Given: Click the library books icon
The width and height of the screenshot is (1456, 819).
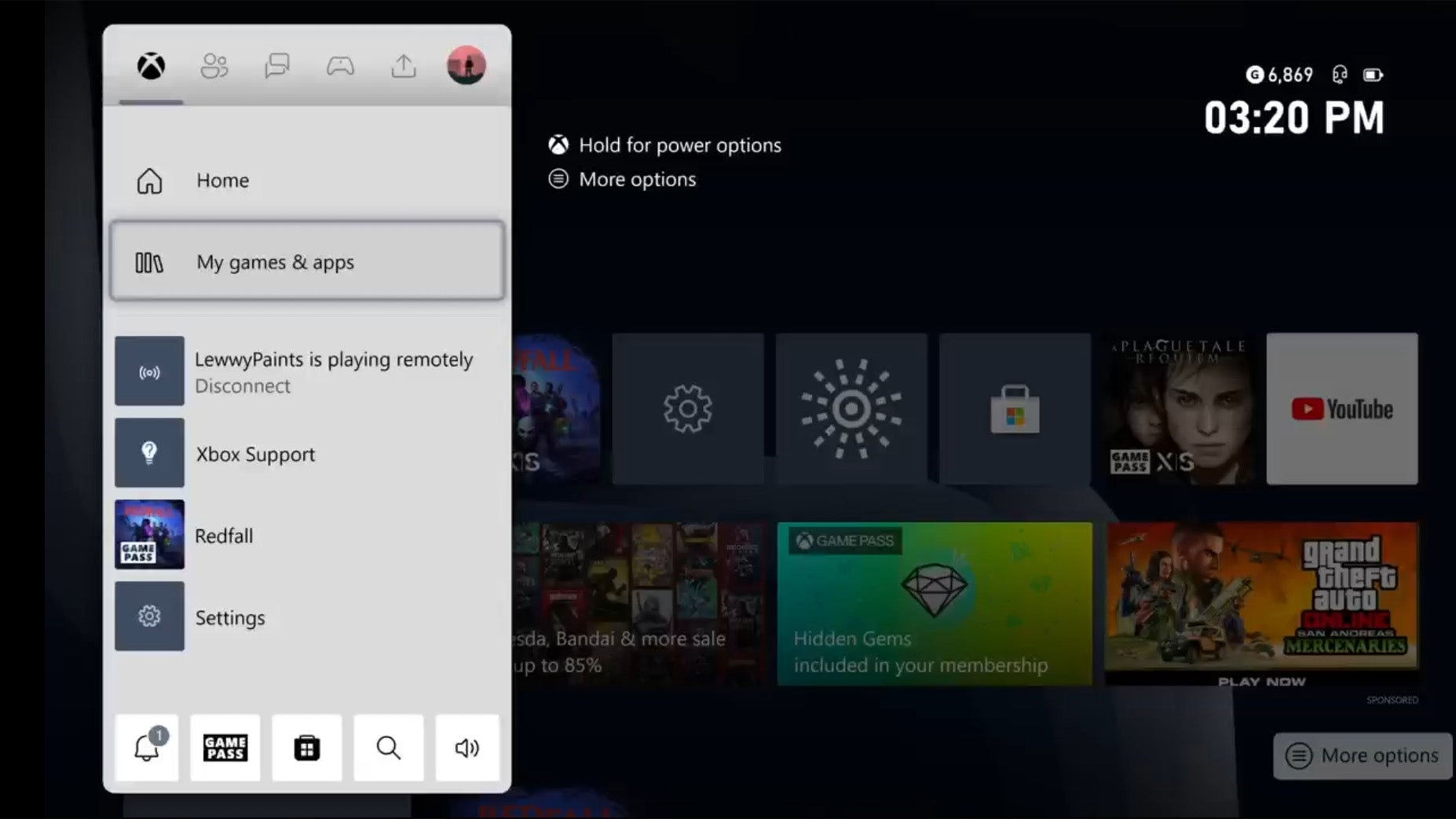Looking at the screenshot, I should (149, 262).
